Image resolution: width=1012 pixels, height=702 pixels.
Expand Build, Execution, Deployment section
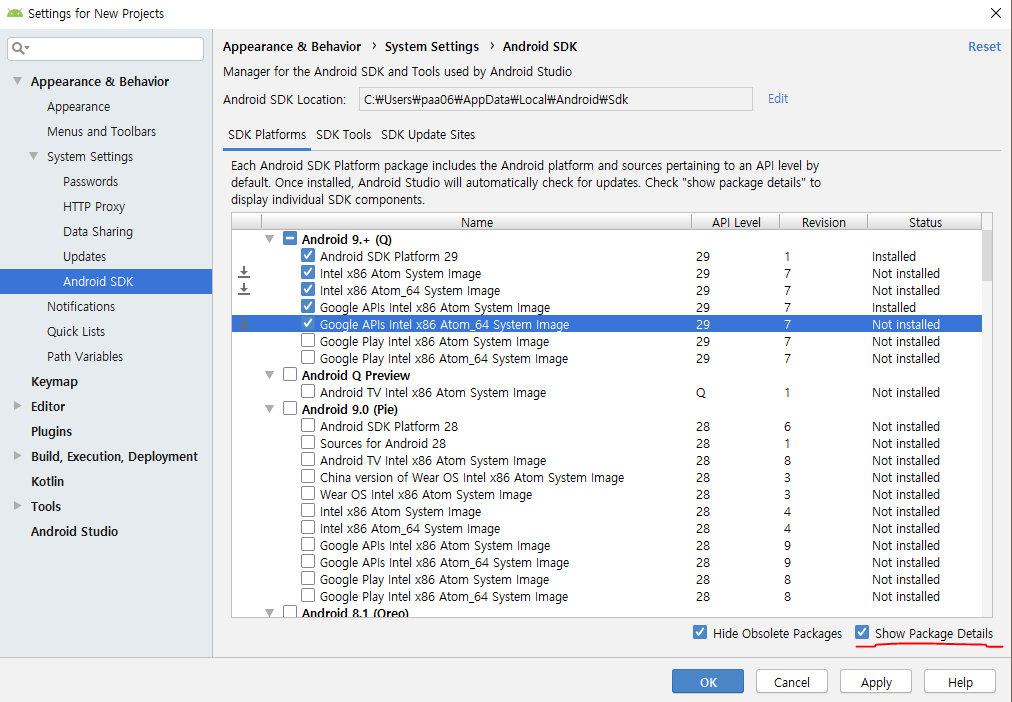[17, 456]
